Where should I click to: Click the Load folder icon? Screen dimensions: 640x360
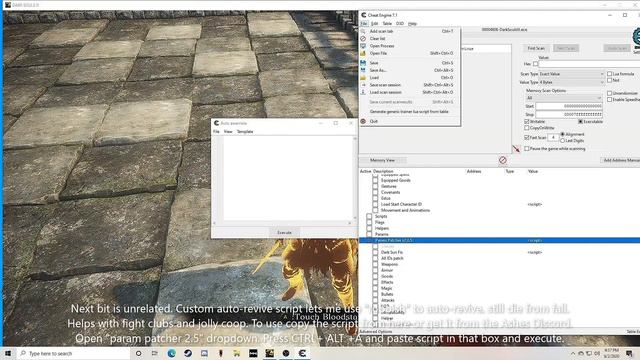tap(363, 78)
